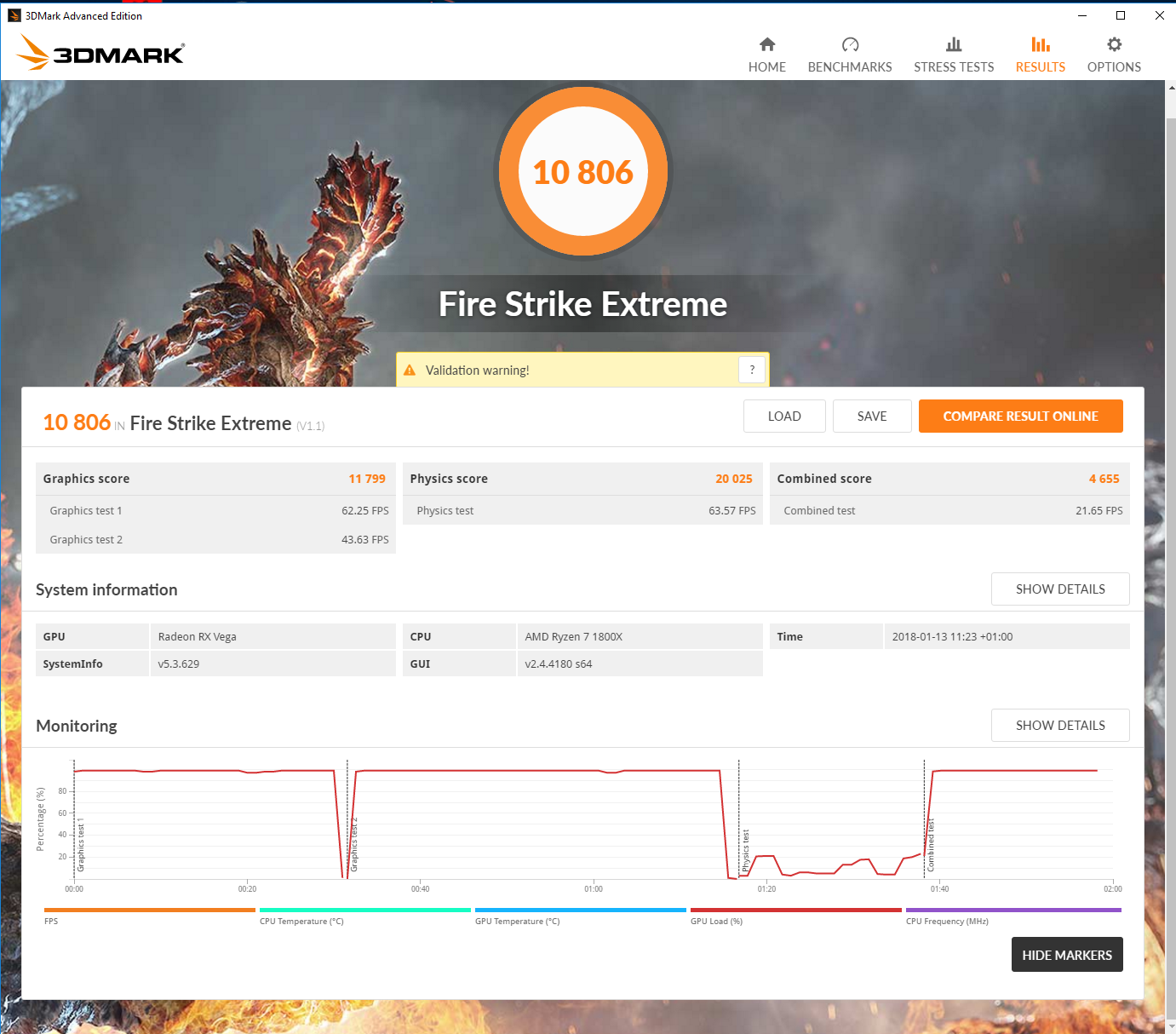Click the 'System information' heading
Image resolution: width=1176 pixels, height=1034 pixels.
click(x=106, y=589)
